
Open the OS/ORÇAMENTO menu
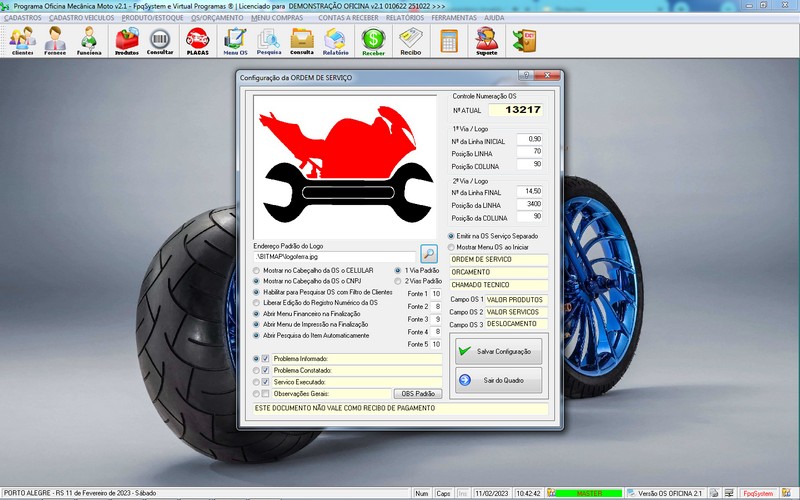click(217, 17)
